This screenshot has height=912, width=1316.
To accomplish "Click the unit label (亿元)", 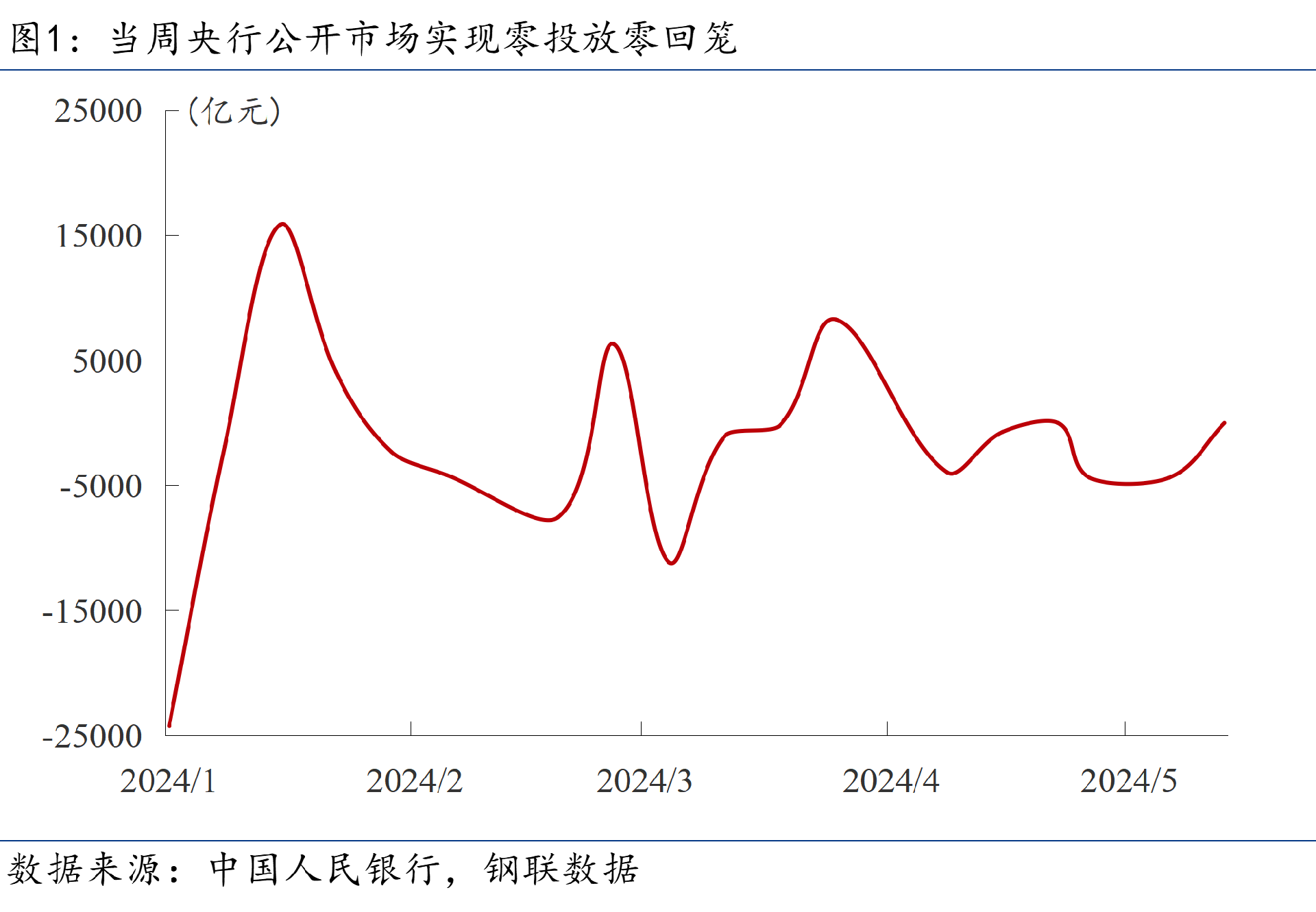I will click(x=234, y=111).
